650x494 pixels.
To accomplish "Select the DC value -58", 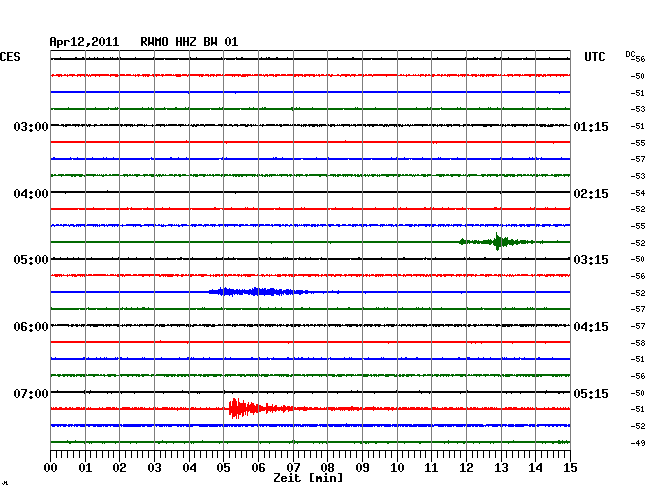I will [638, 343].
